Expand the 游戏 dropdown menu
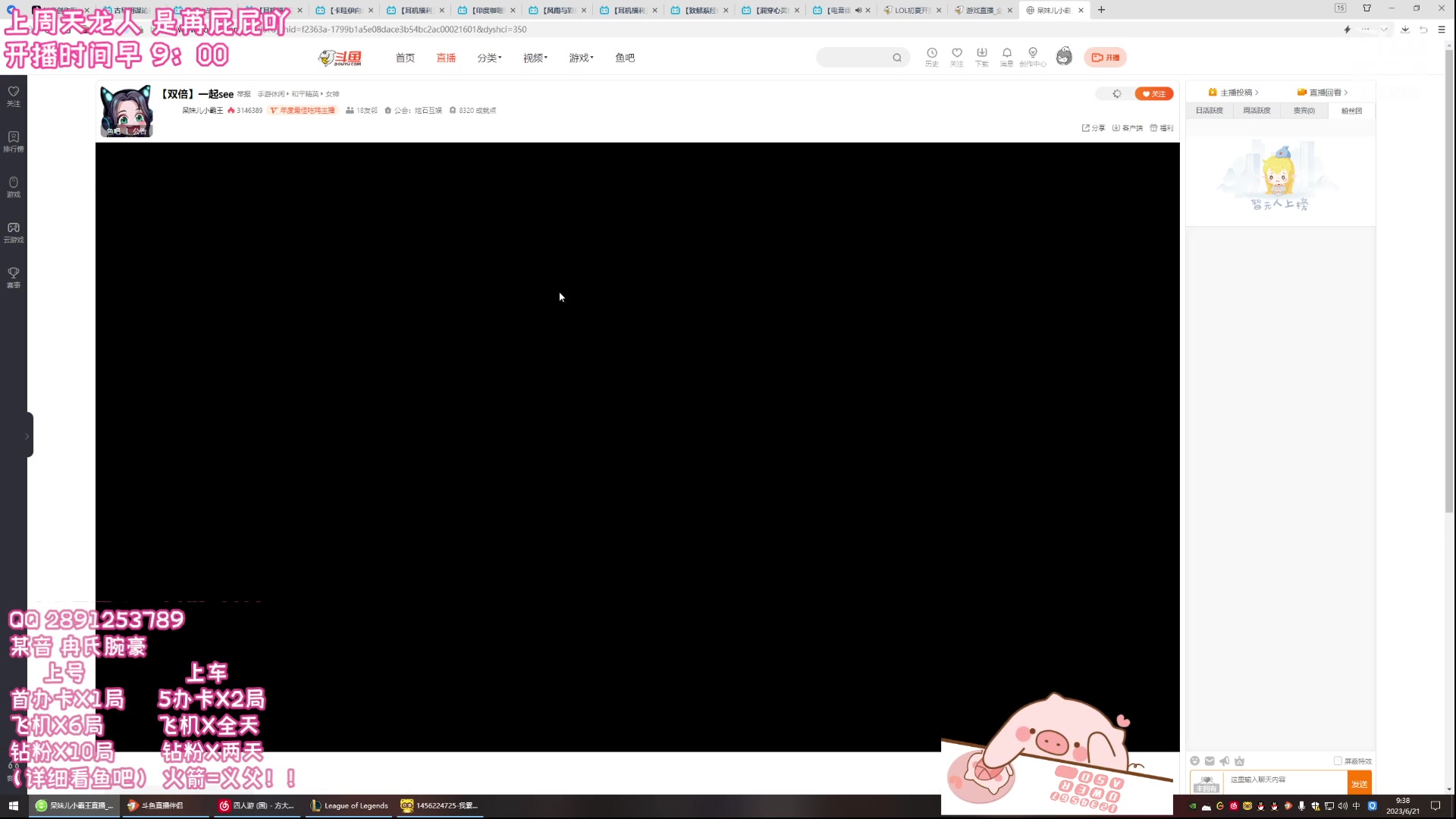This screenshot has height=819, width=1456. [x=581, y=58]
